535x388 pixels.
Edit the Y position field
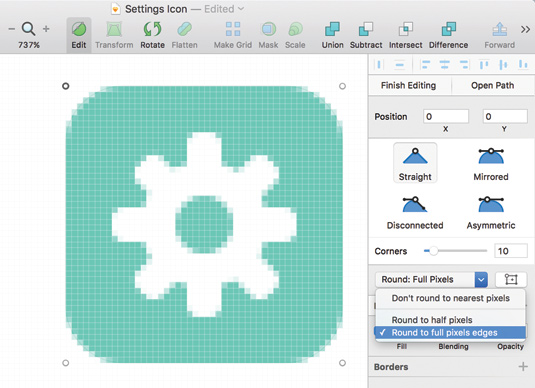[505, 116]
